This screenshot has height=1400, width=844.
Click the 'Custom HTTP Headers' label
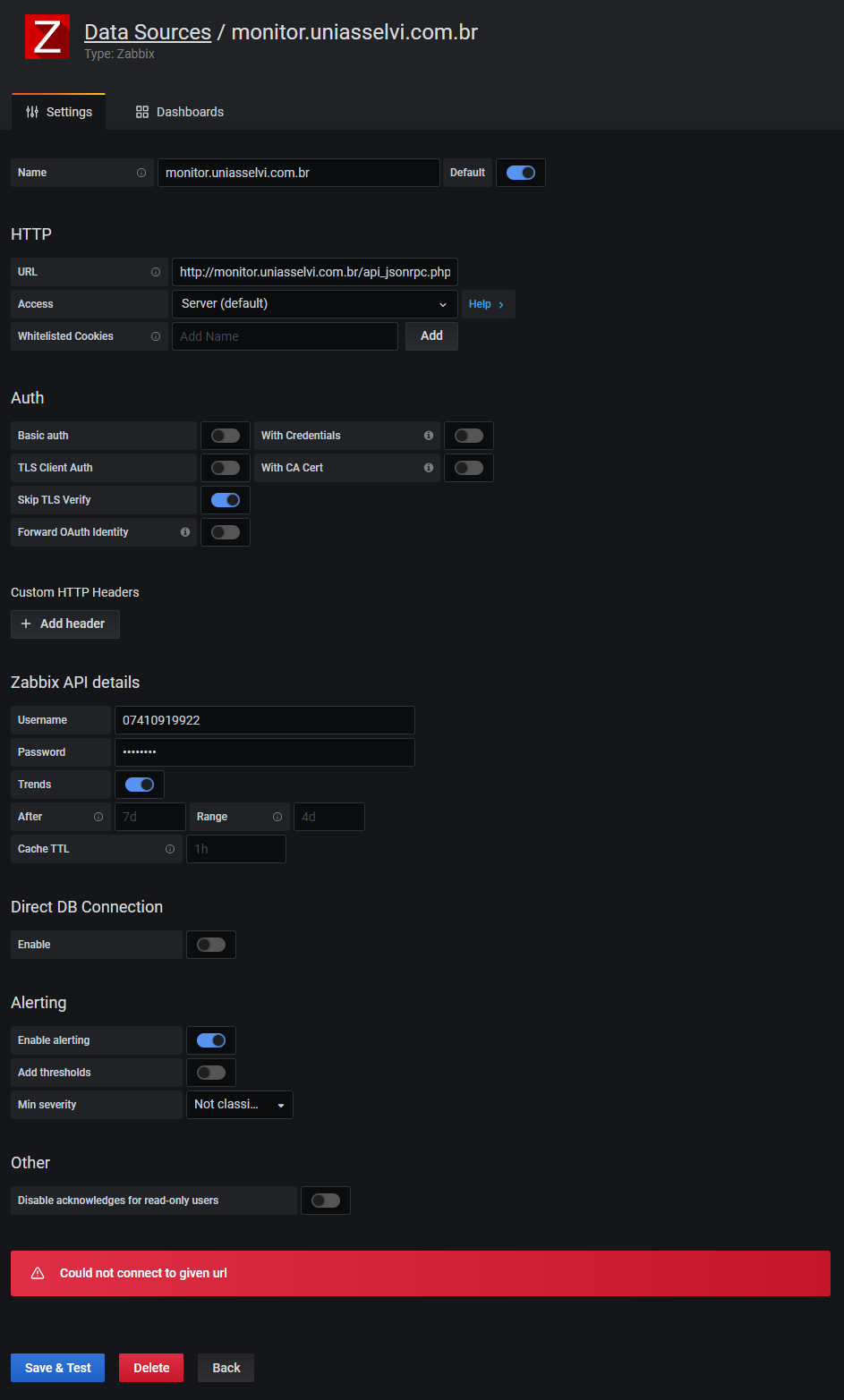[75, 592]
